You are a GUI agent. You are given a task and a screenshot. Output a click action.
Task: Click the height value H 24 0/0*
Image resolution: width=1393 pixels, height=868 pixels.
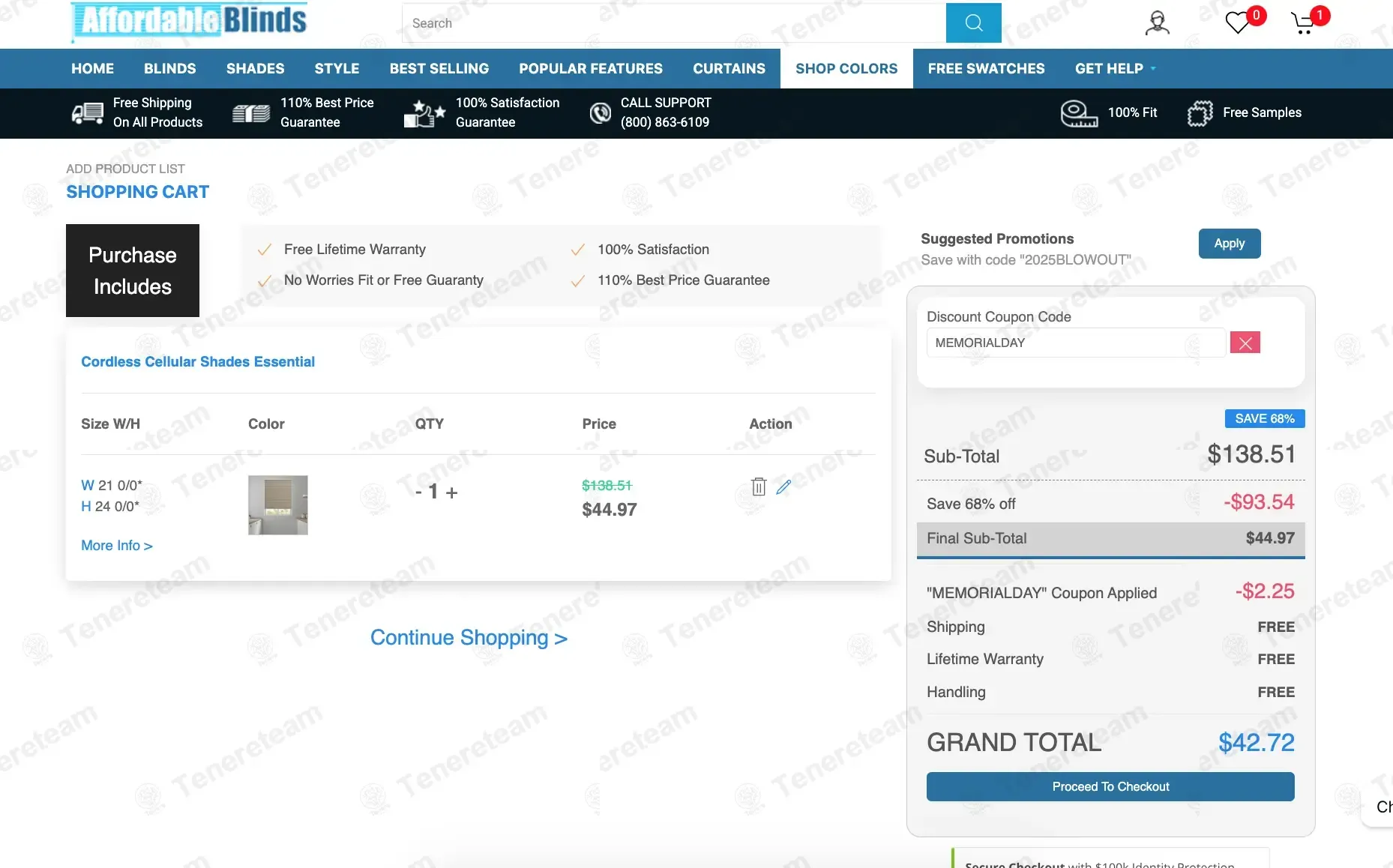click(110, 507)
